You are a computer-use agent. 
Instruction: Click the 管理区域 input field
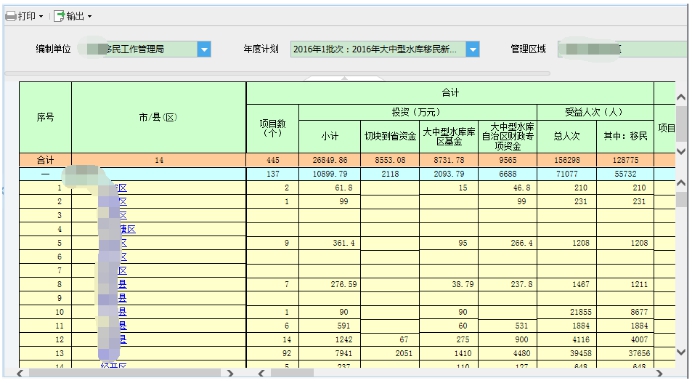point(622,49)
